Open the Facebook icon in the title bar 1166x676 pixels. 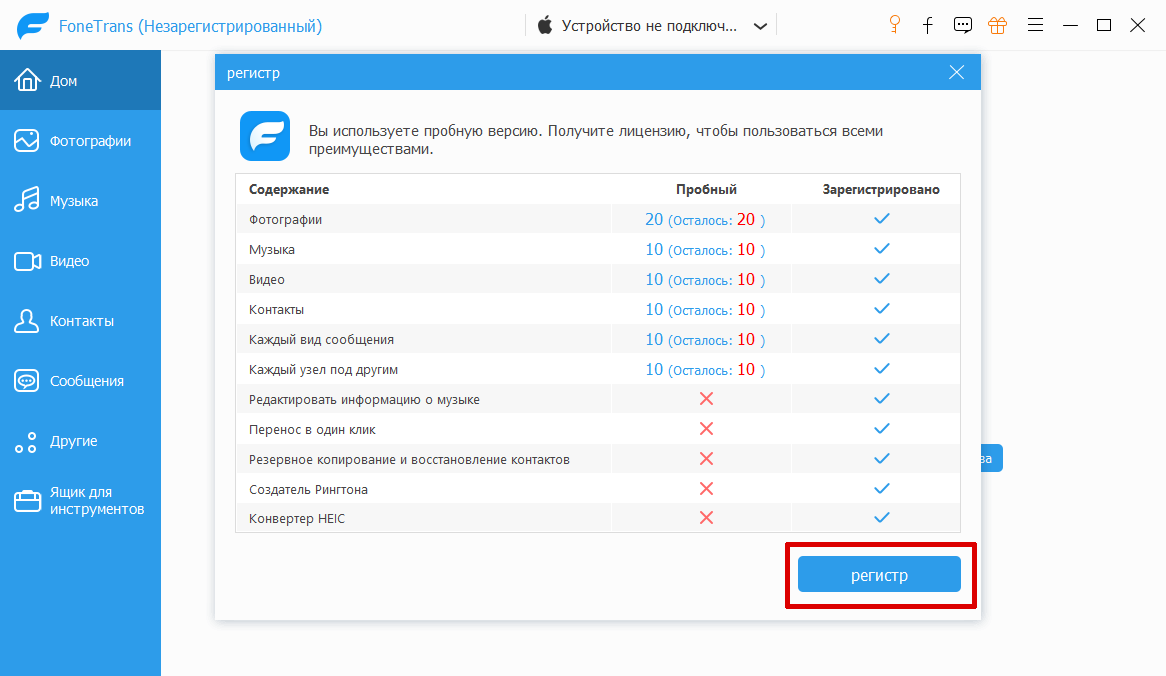pos(927,25)
